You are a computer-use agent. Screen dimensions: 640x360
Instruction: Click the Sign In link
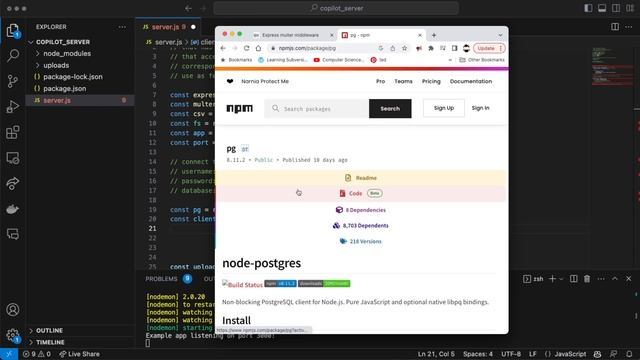(x=480, y=108)
